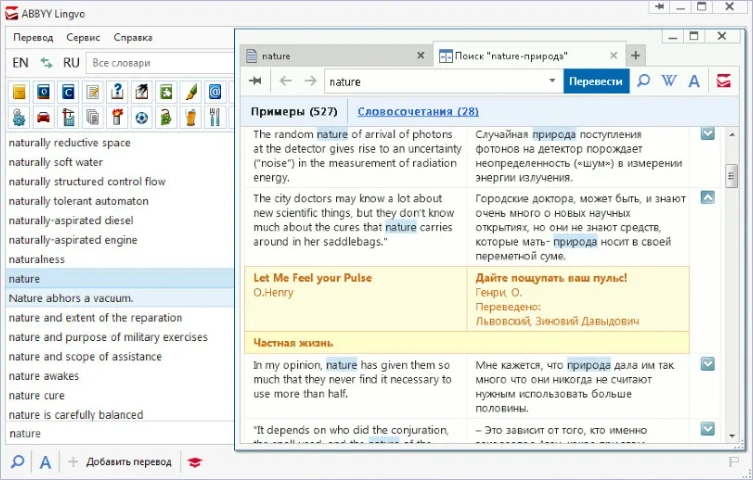
Task: Toggle the pin icon in card toolbar
Action: tap(257, 81)
